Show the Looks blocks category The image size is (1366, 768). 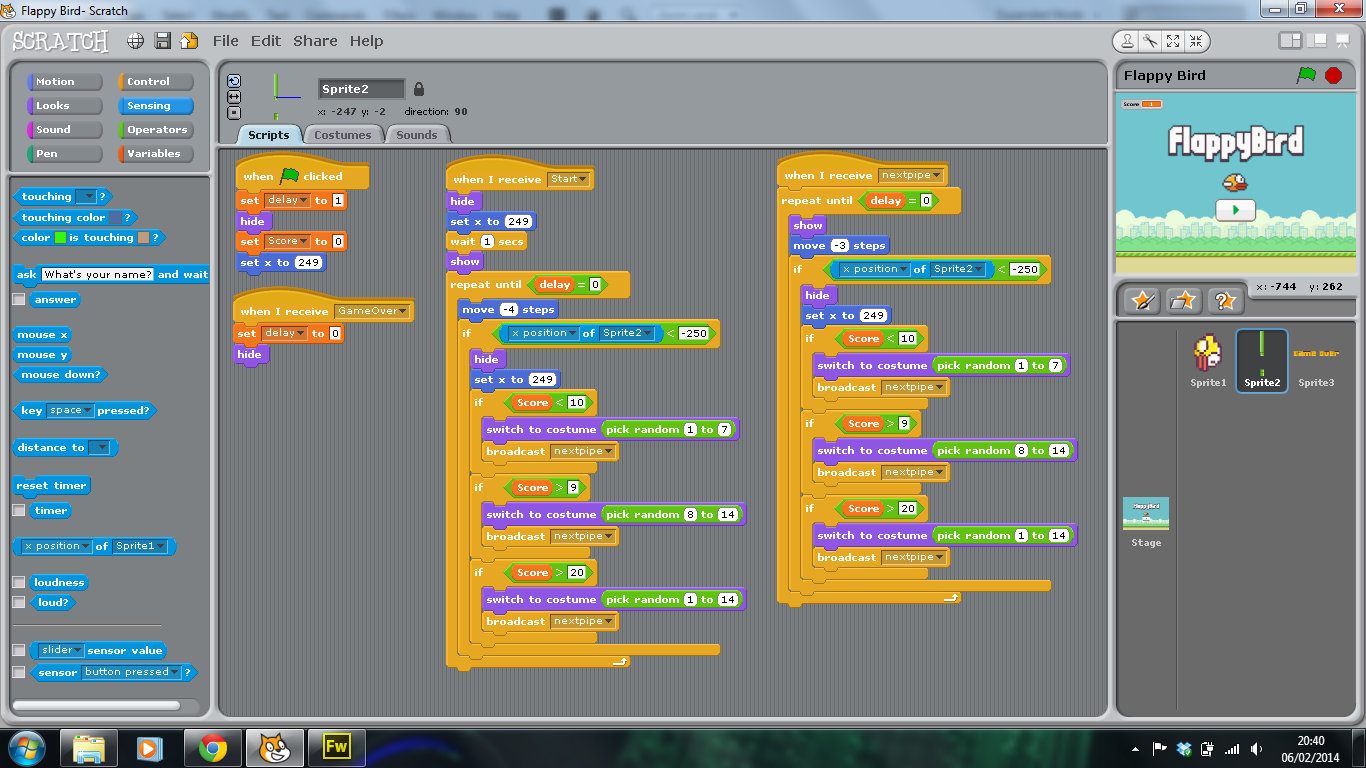65,106
